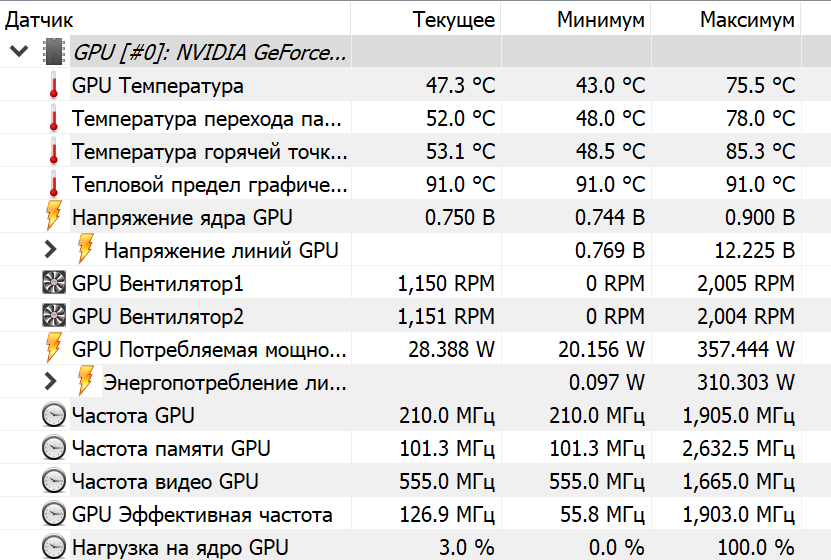The width and height of the screenshot is (831, 560).
Task: Click fan icon beside GPU Вентилятор2
Action: (53, 317)
